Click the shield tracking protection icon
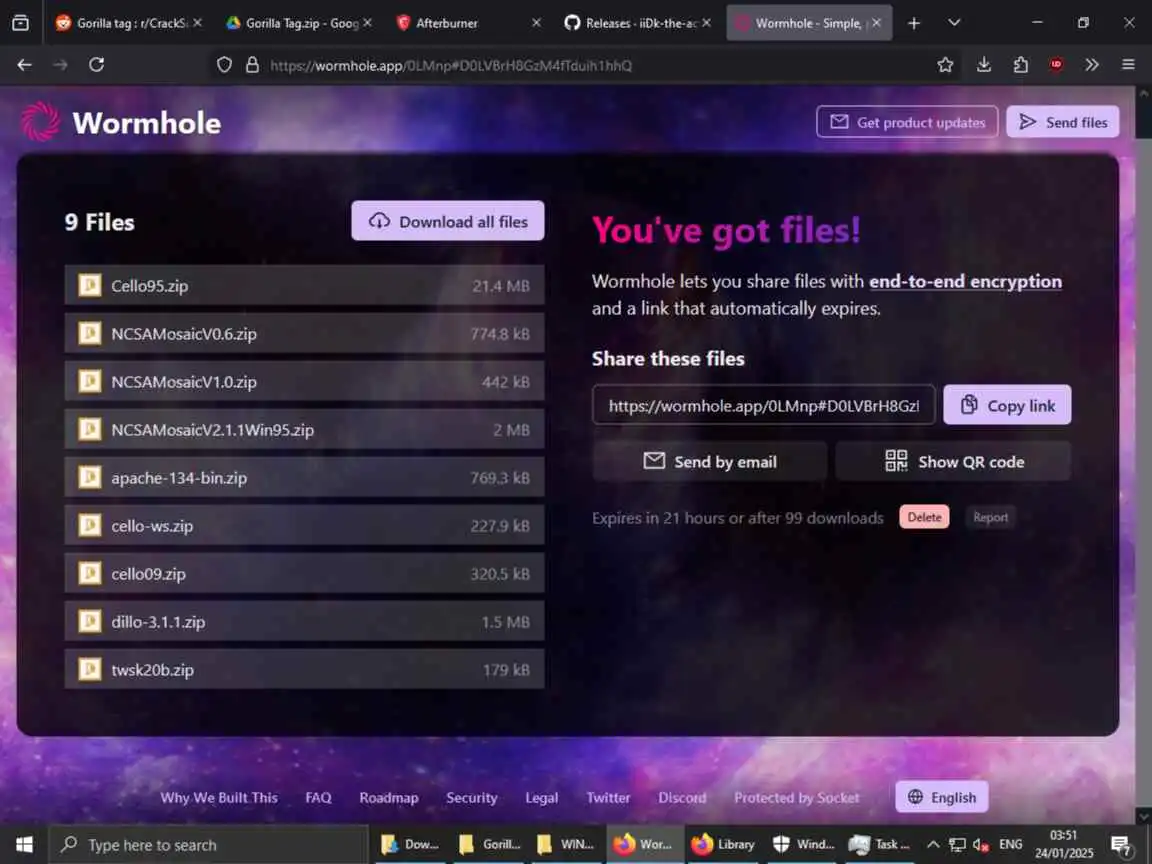 click(224, 65)
